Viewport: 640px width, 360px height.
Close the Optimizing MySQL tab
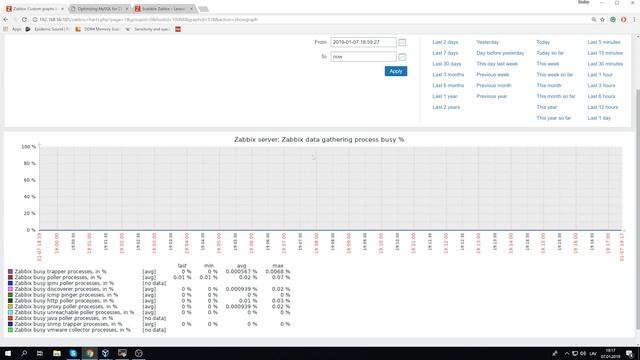pos(127,9)
